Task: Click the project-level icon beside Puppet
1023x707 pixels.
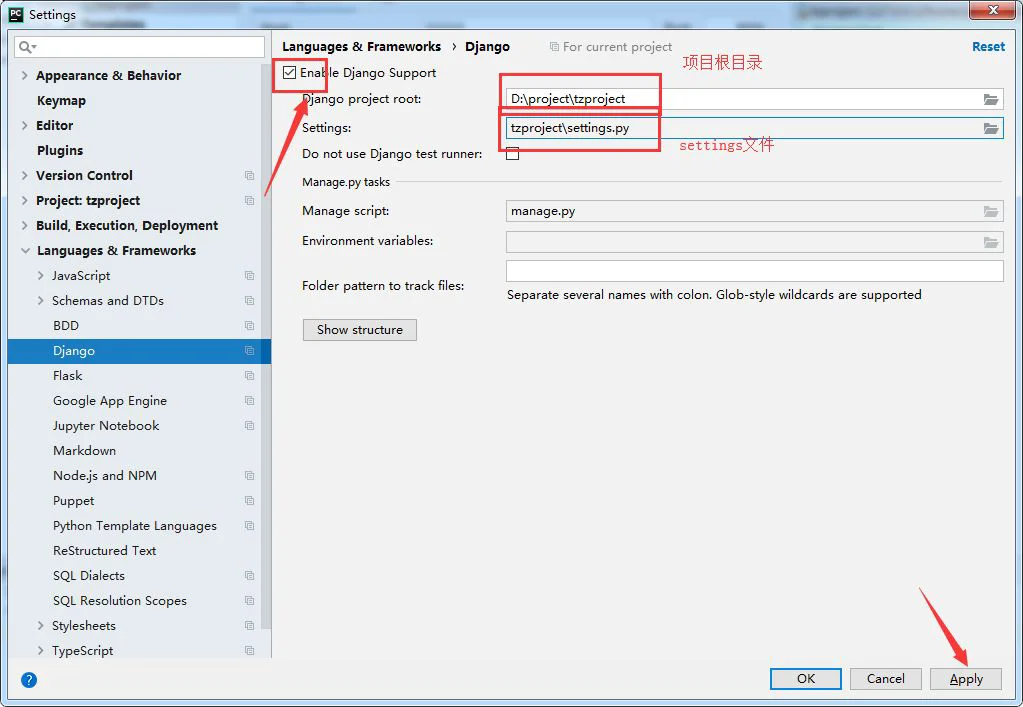Action: point(249,500)
